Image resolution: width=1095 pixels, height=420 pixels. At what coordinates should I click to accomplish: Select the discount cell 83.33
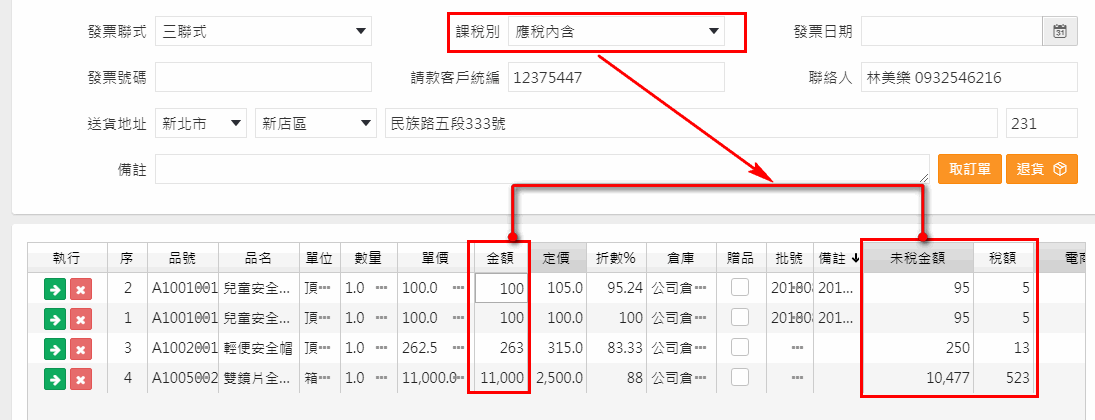[616, 348]
